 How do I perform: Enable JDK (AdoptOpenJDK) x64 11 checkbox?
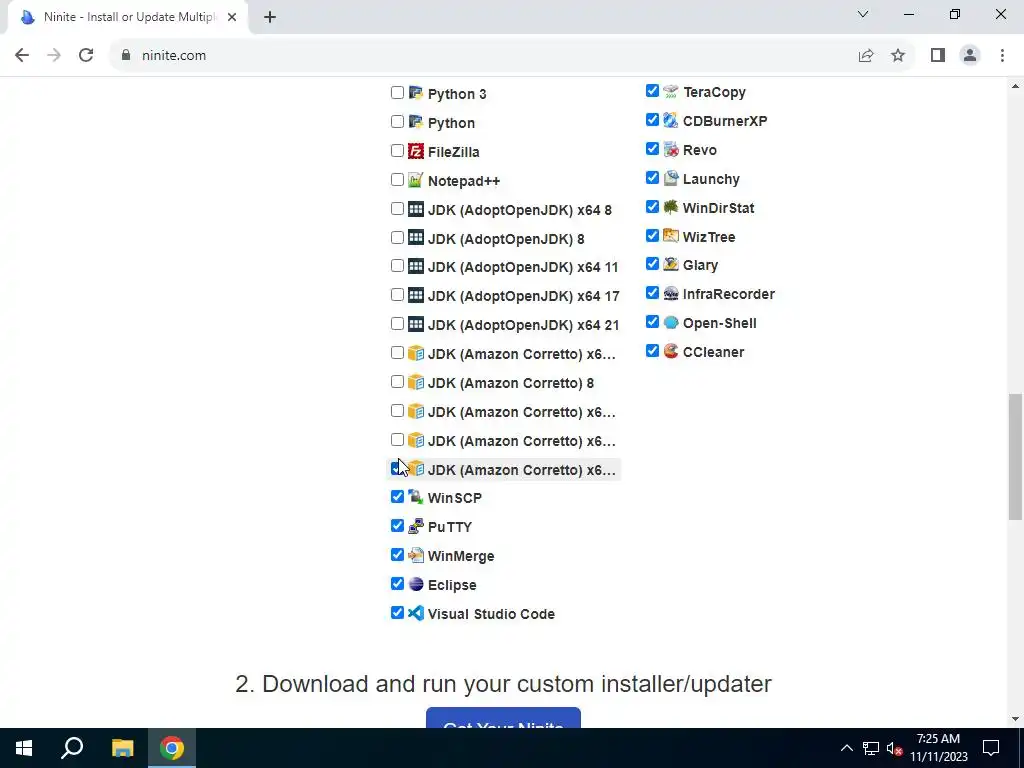click(x=397, y=266)
